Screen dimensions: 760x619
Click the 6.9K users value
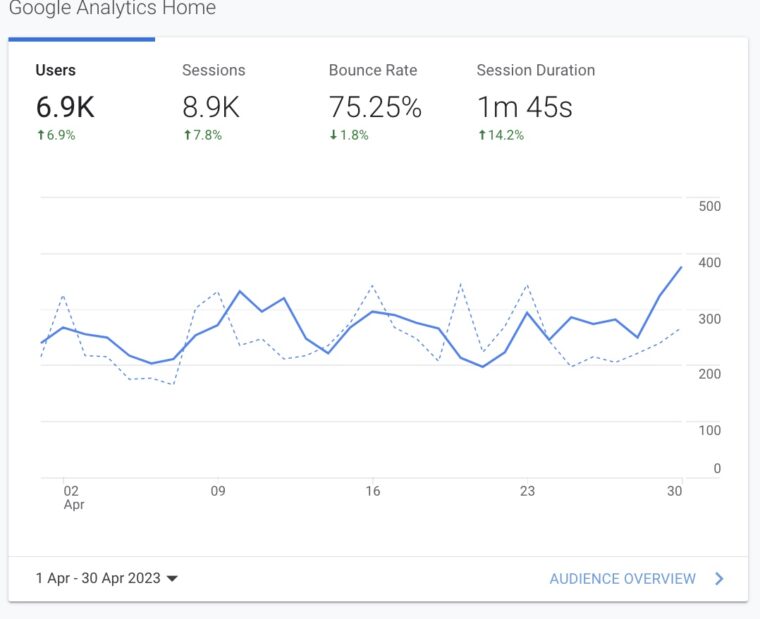(65, 107)
